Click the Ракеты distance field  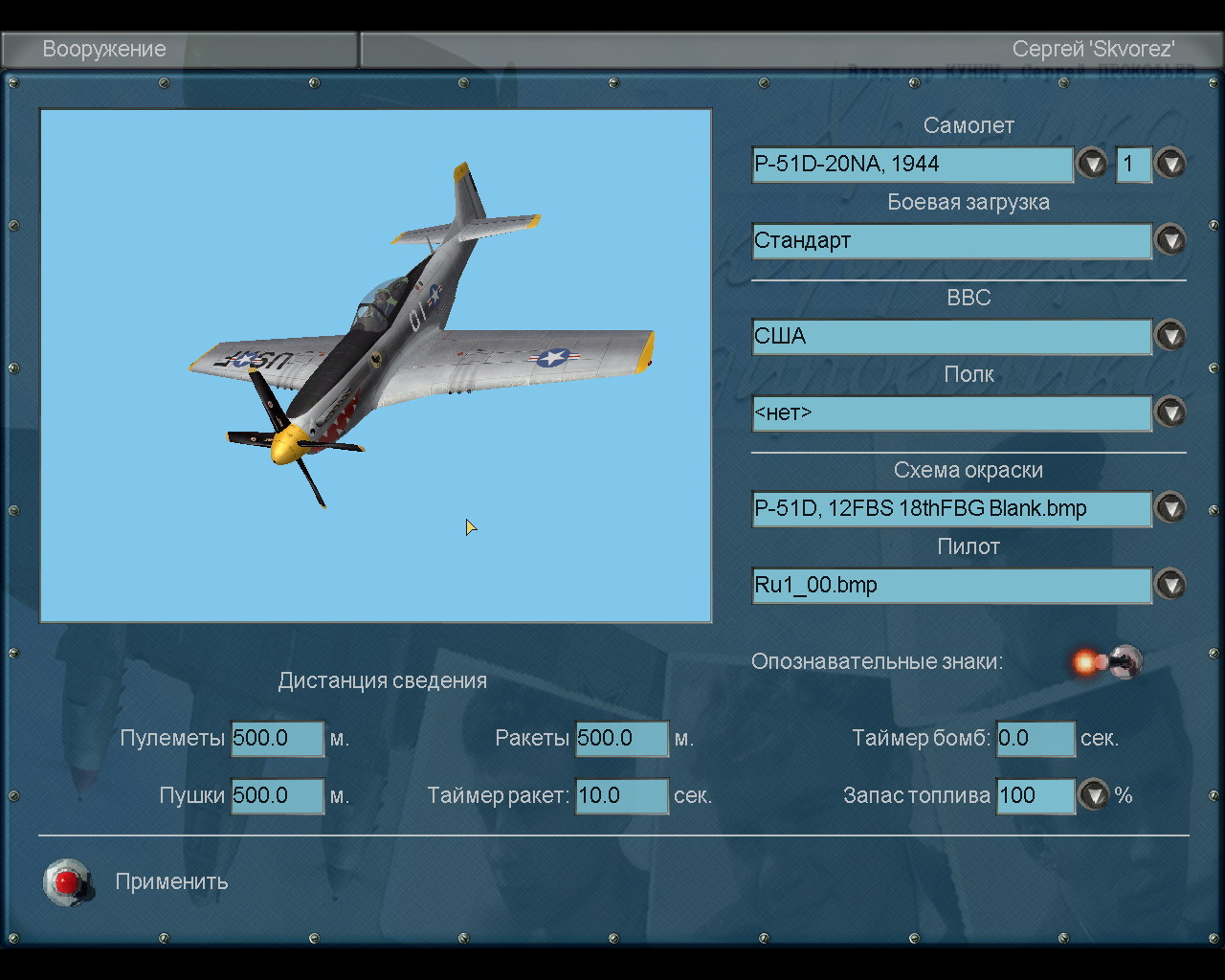pyautogui.click(x=622, y=738)
